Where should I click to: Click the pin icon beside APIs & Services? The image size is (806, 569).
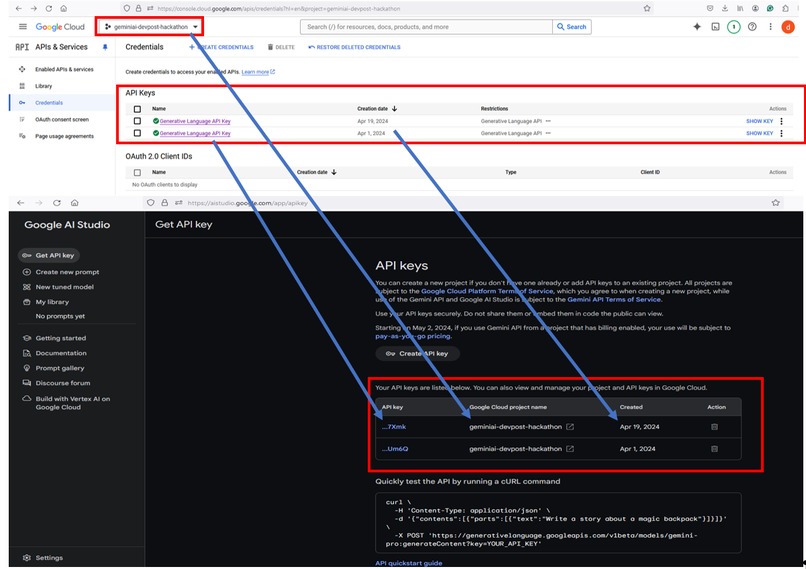click(x=105, y=47)
